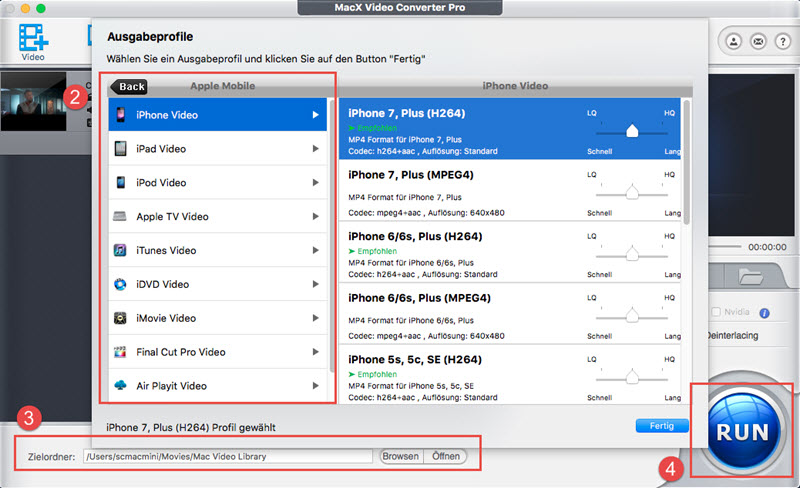Open the mail icon at top right
This screenshot has width=800, height=488.
click(758, 43)
